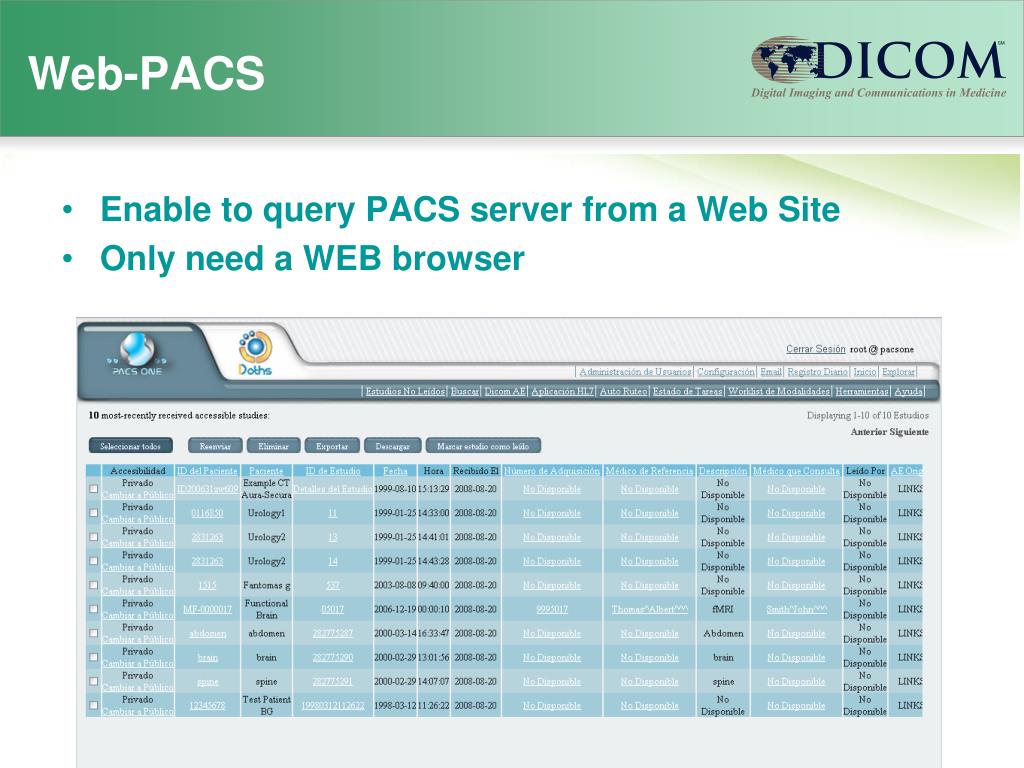Click Smith^John consulting physician link
The image size is (1024, 768).
(x=796, y=609)
